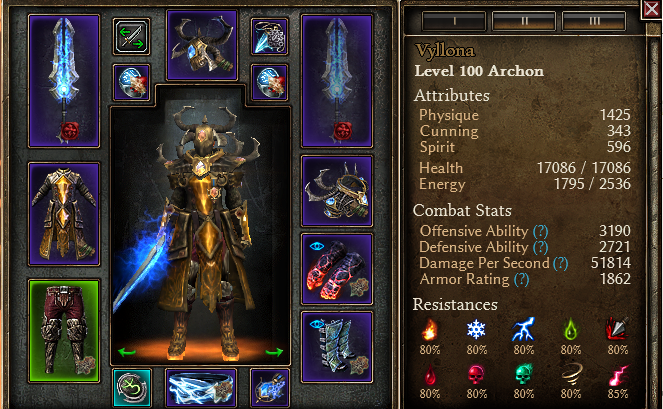Click the teal relic slot
Screen dimensions: 663x409
(132, 388)
